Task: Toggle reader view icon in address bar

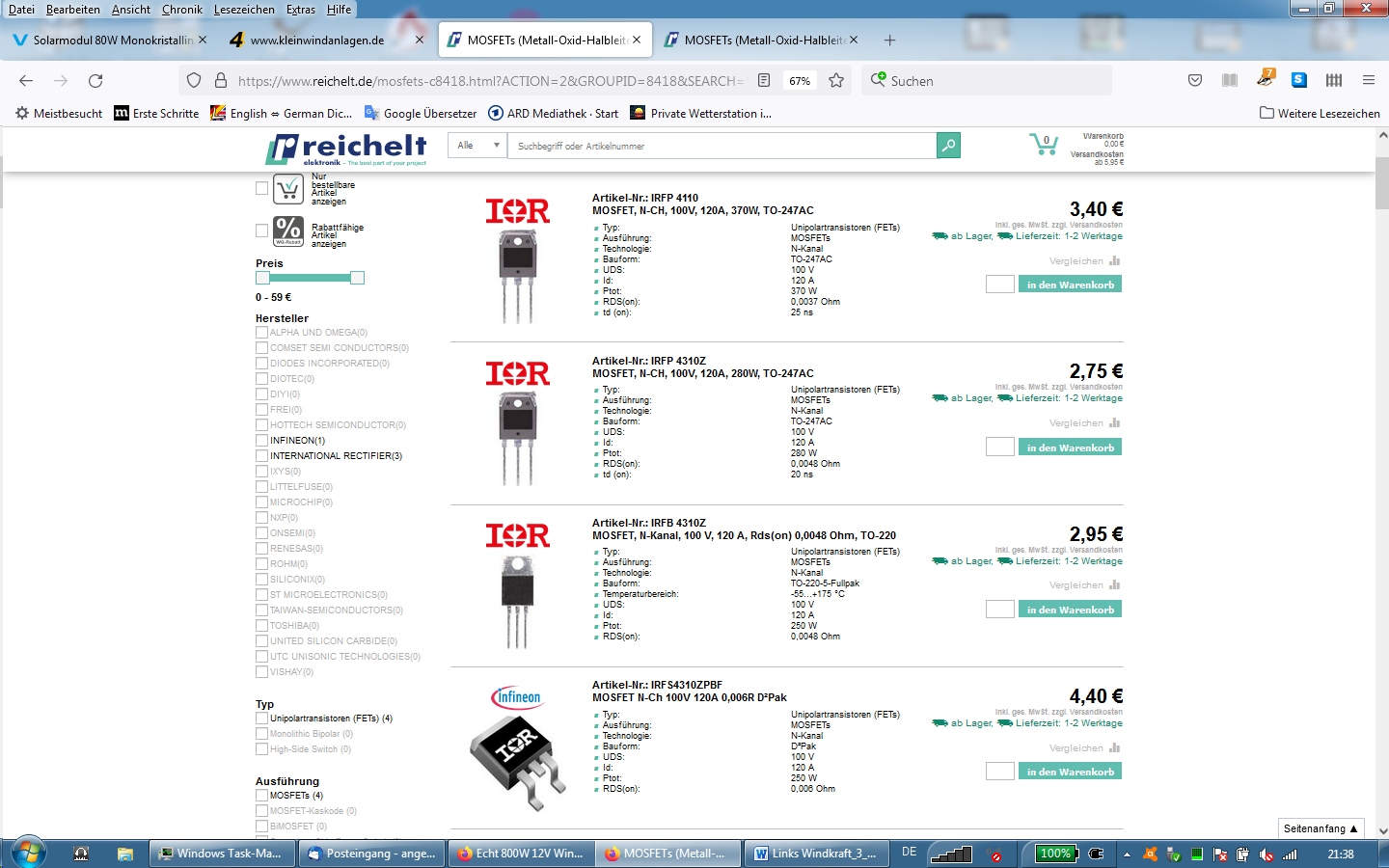Action: coord(764,81)
